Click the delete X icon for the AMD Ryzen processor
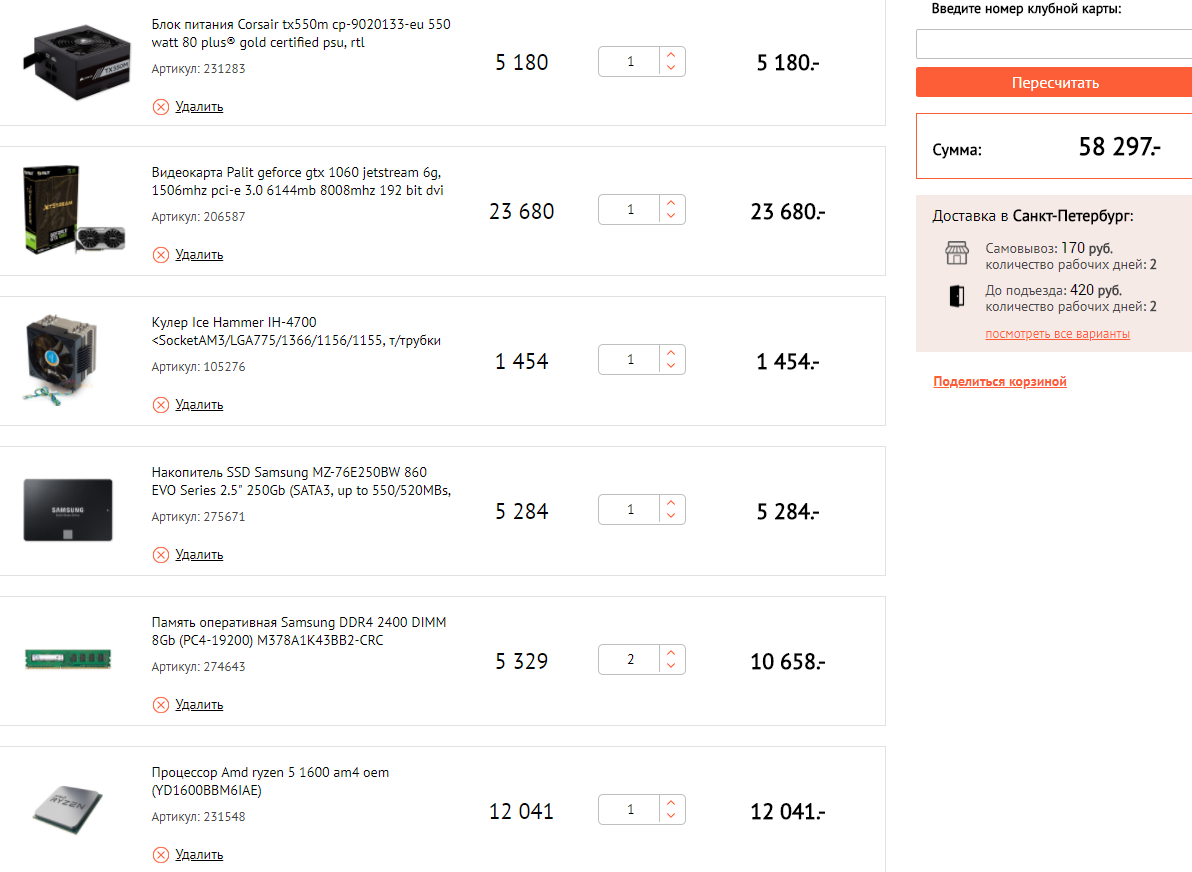The height and width of the screenshot is (872, 1192). [x=160, y=855]
